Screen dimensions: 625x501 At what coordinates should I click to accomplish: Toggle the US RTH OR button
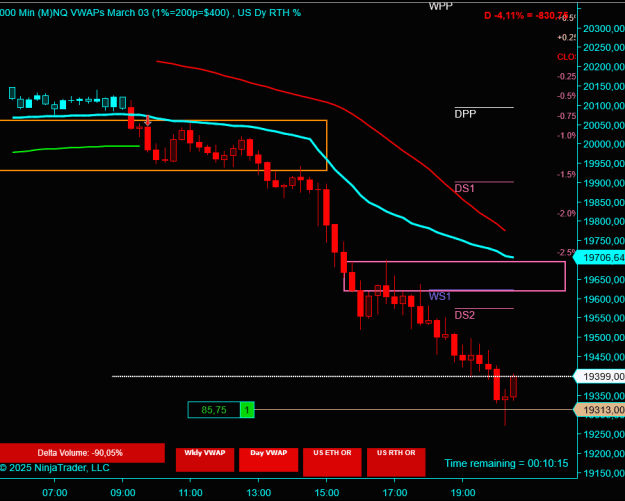pos(396,462)
